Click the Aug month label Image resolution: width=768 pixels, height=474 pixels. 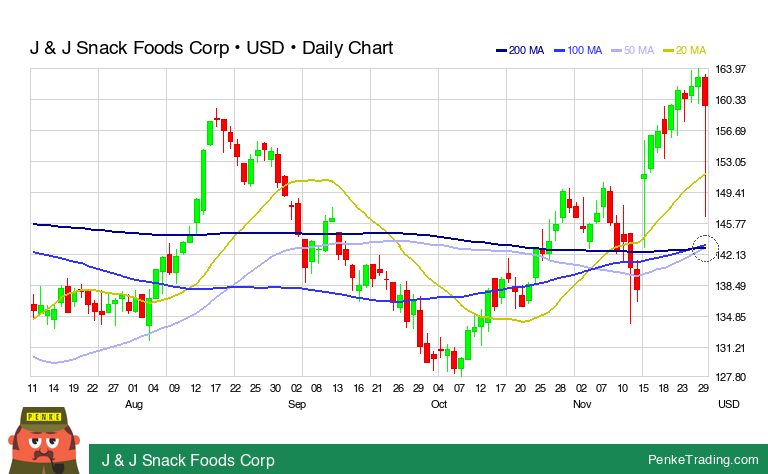click(x=134, y=404)
